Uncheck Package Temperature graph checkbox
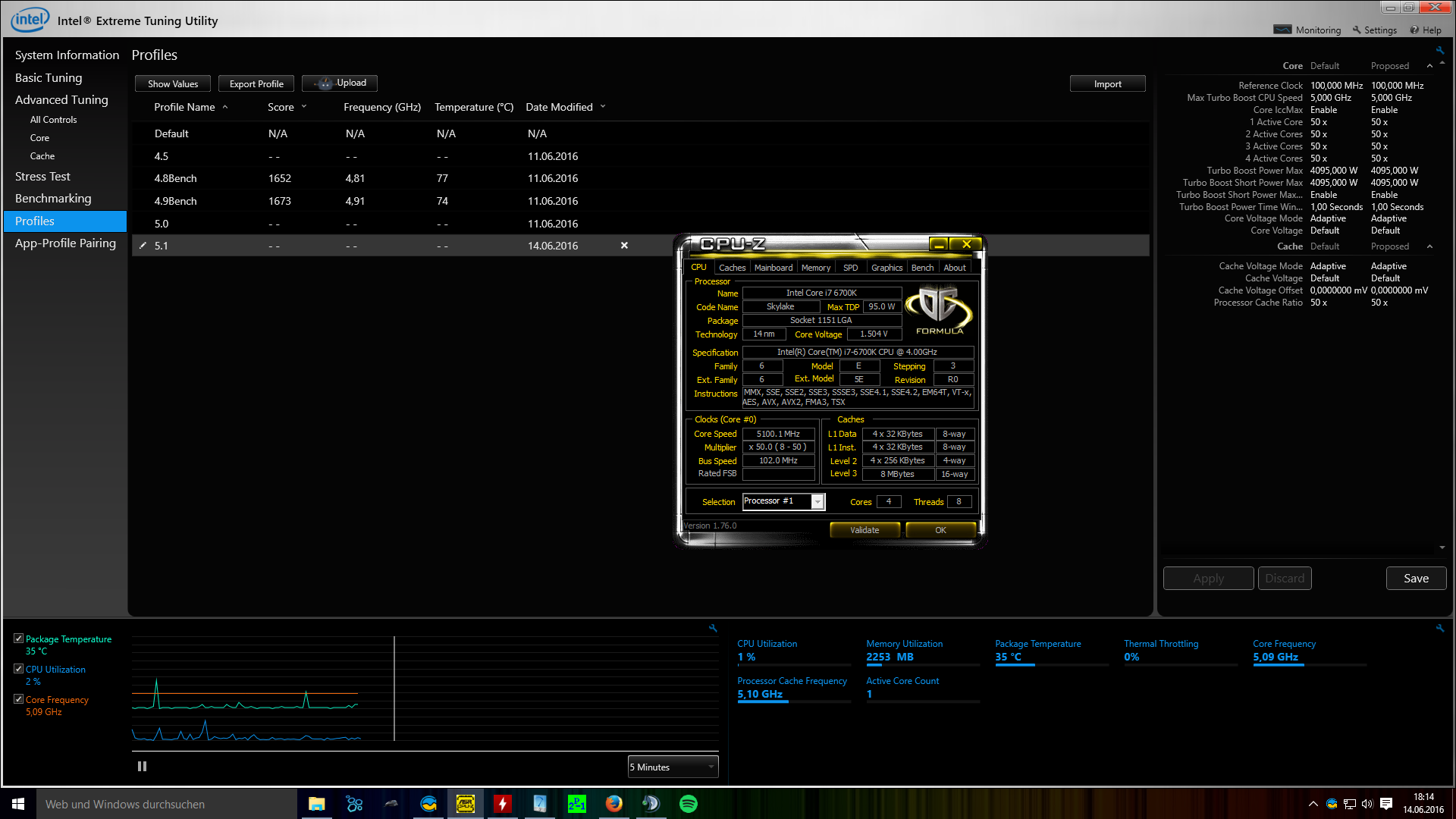Viewport: 1456px width, 819px height. (x=18, y=639)
